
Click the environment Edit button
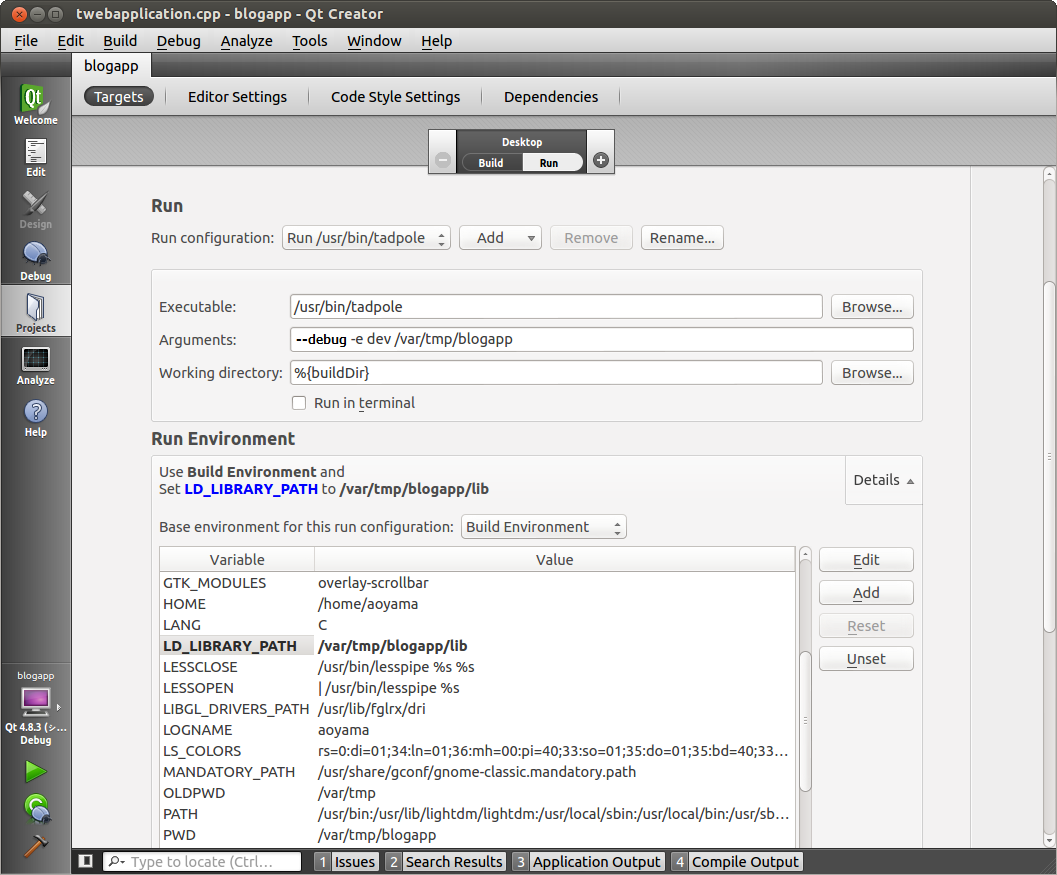click(866, 560)
